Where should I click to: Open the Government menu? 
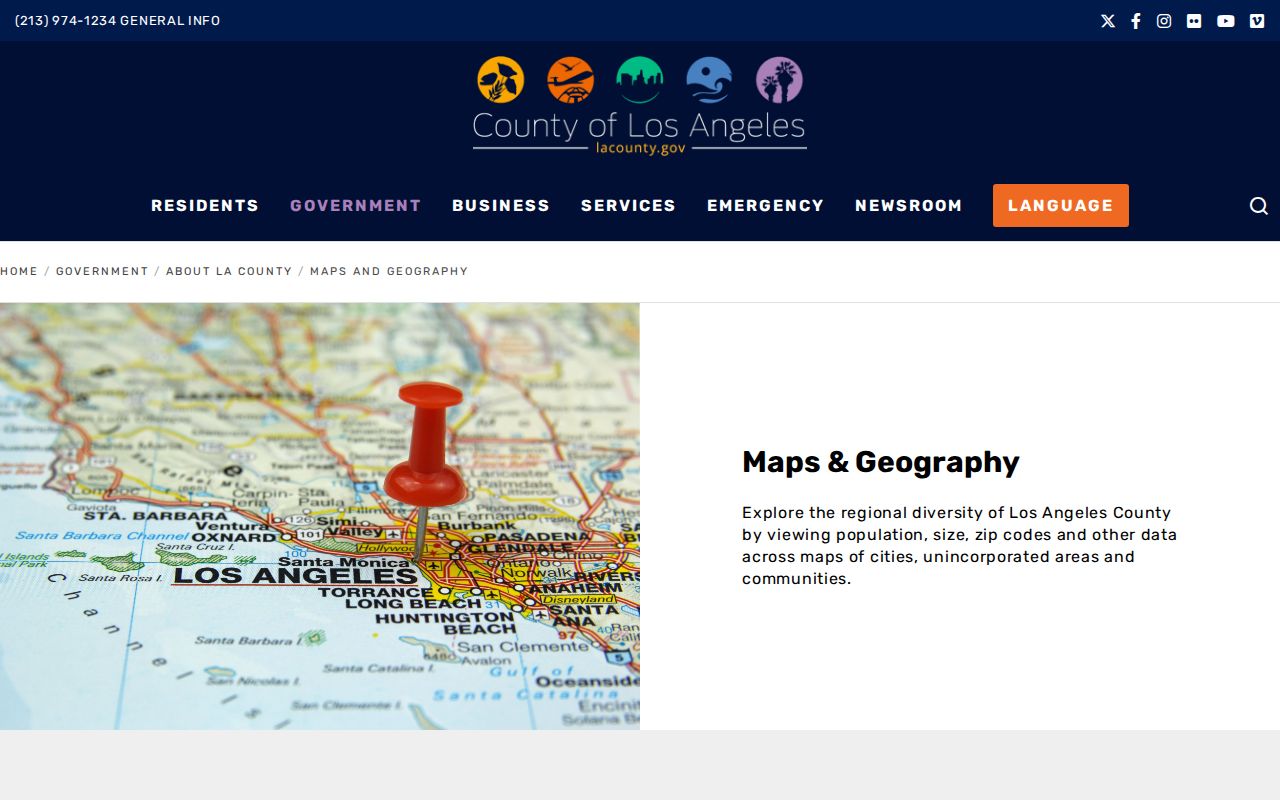356,205
